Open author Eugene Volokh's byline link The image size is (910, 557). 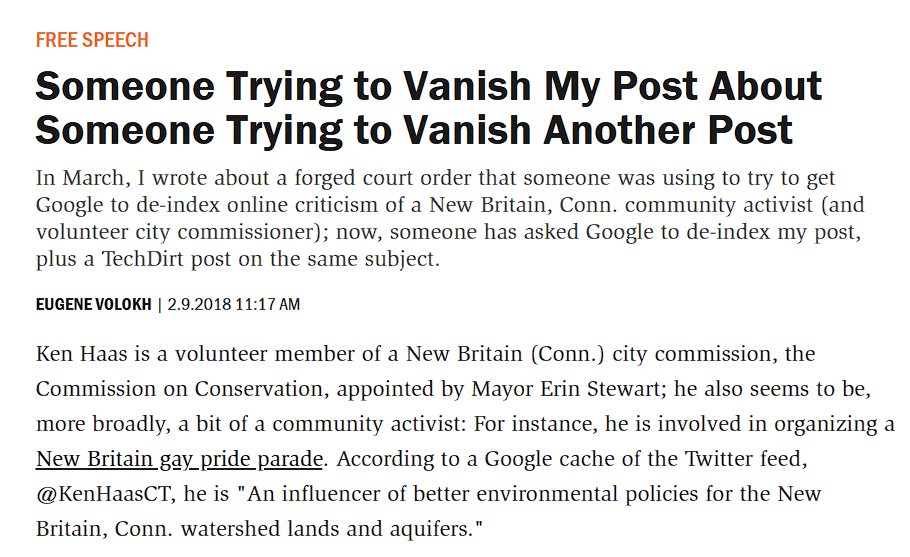[x=93, y=305]
